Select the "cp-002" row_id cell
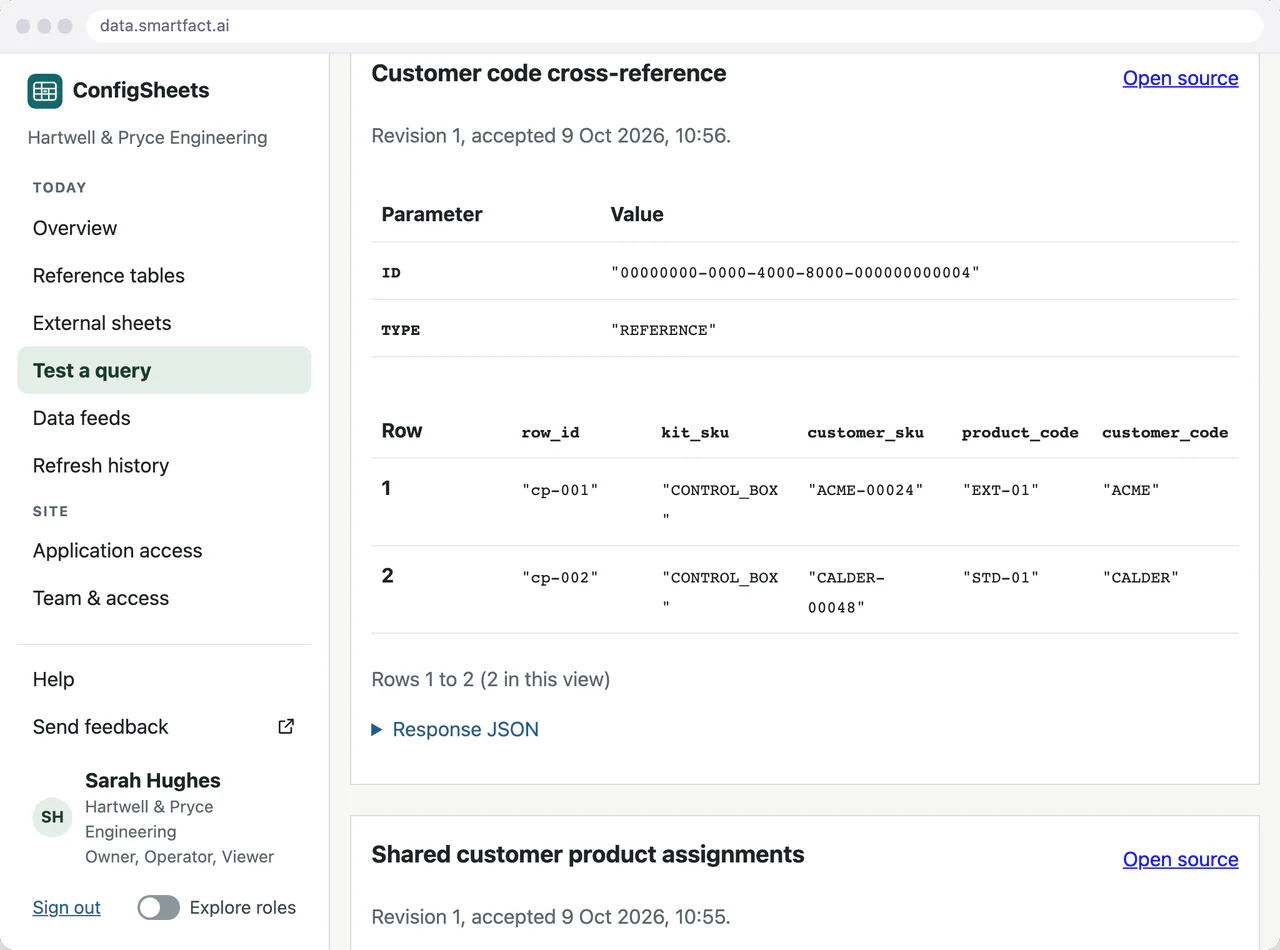Image resolution: width=1280 pixels, height=950 pixels. click(x=560, y=577)
